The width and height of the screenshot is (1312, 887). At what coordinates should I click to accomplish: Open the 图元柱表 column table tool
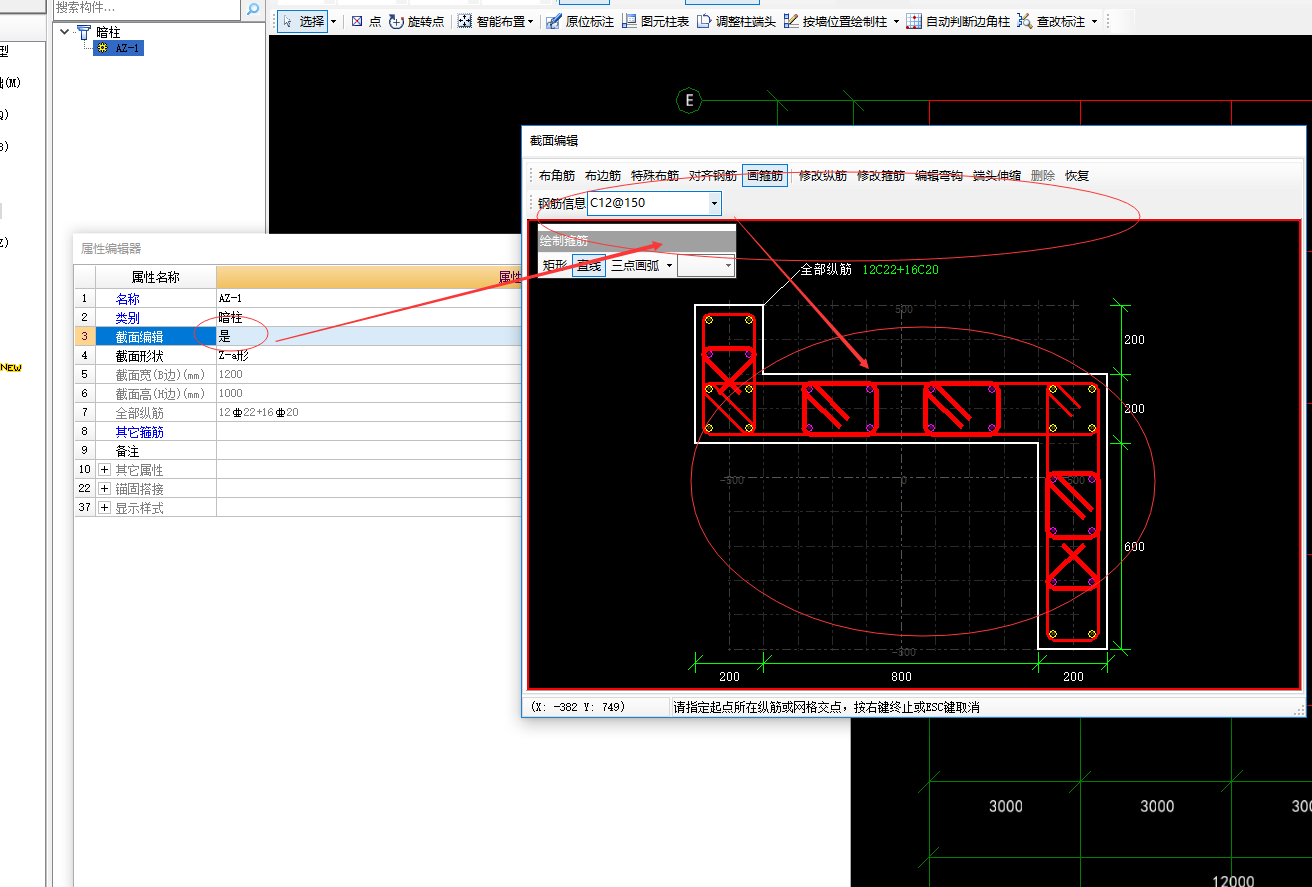click(656, 21)
